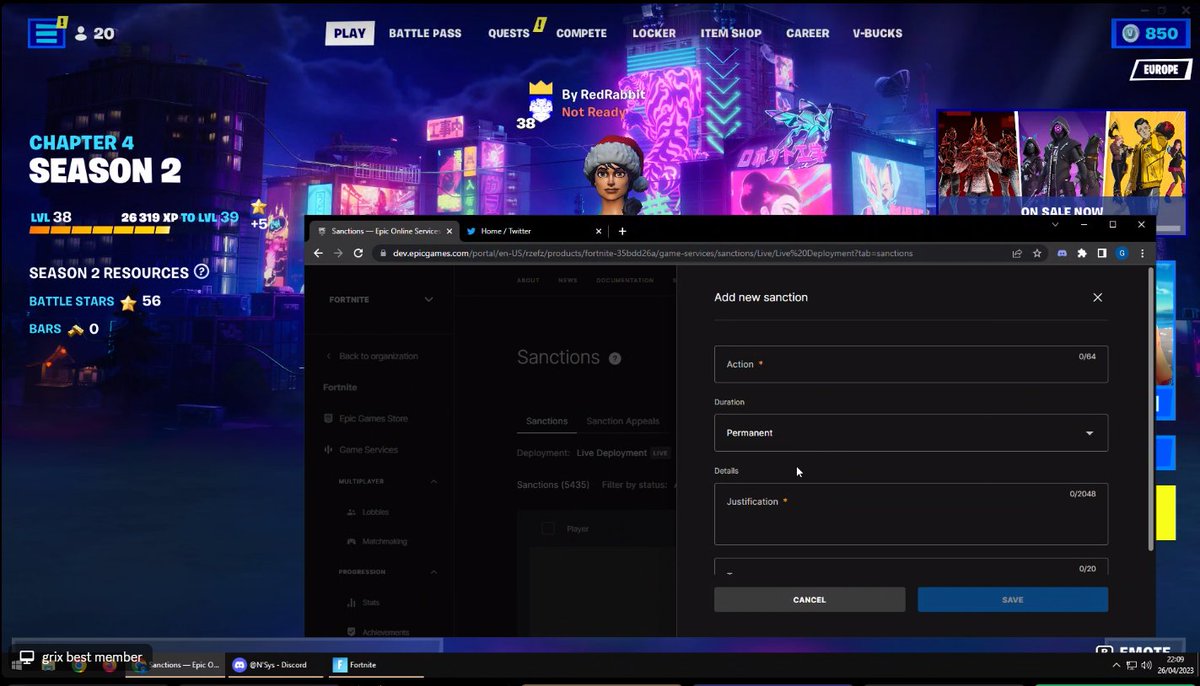Click the Justification text area
Image resolution: width=1200 pixels, height=686 pixels.
[x=911, y=514]
